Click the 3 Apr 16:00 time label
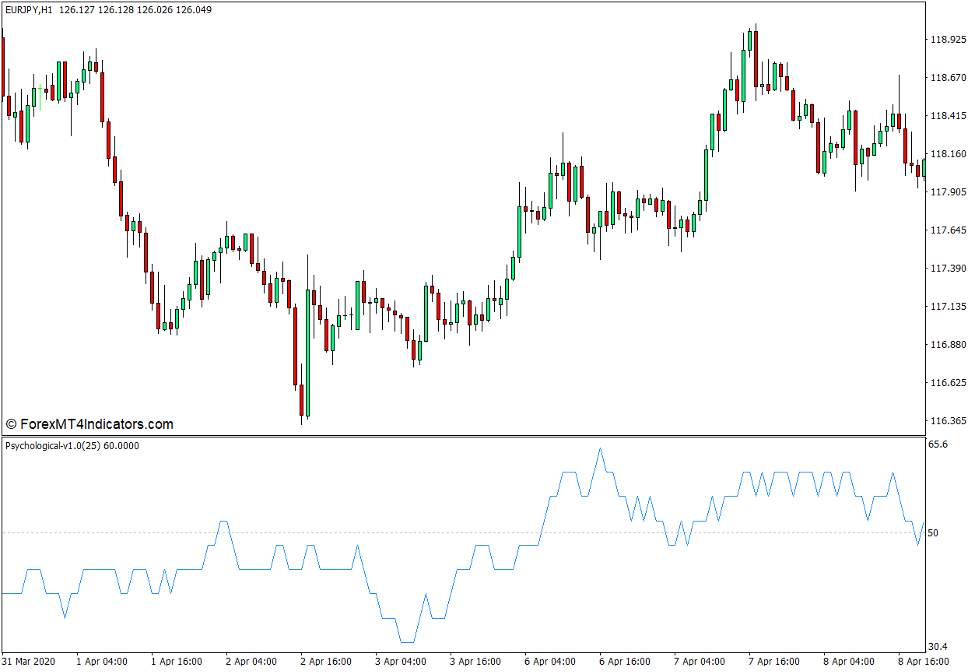This screenshot has width=977, height=672. (x=477, y=661)
